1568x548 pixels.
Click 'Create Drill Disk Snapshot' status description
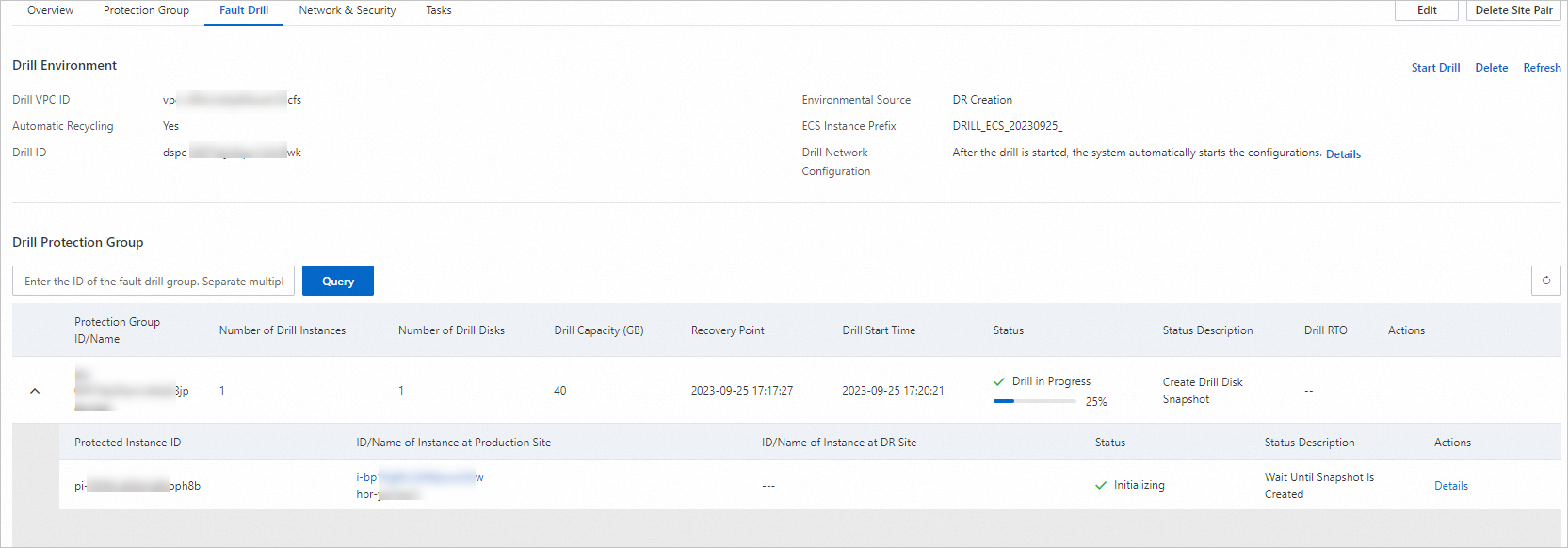(1203, 391)
